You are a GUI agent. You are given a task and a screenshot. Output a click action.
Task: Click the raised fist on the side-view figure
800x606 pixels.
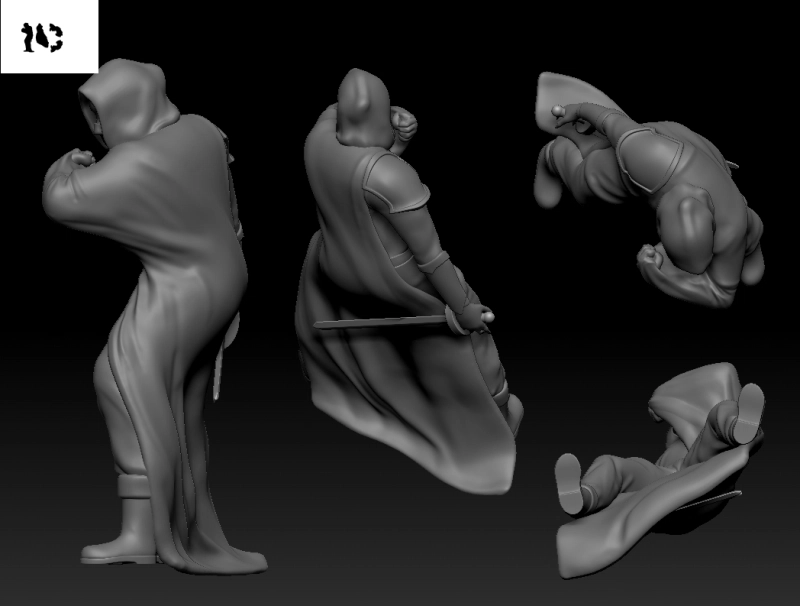point(79,160)
